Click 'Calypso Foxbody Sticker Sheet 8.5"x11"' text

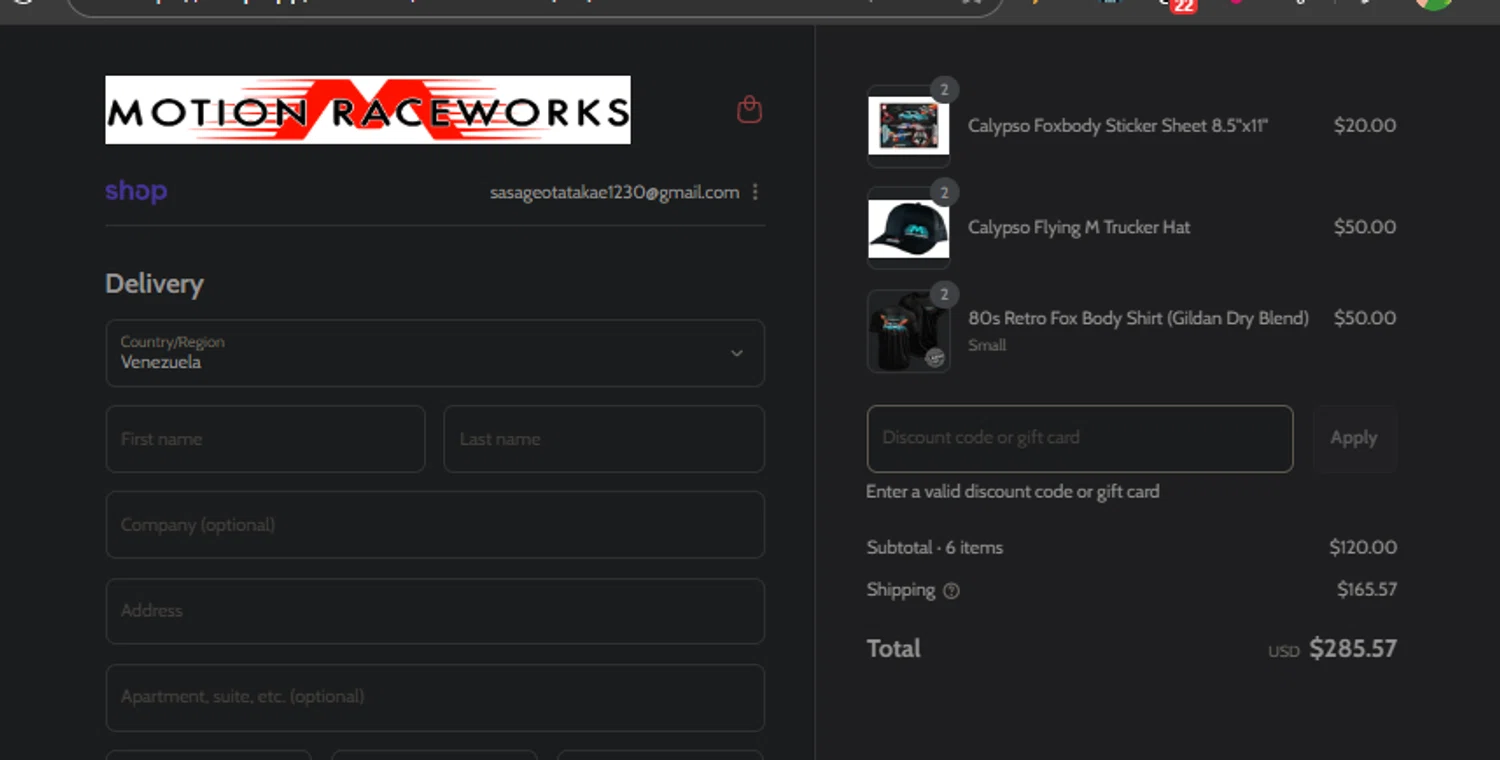click(x=1118, y=126)
